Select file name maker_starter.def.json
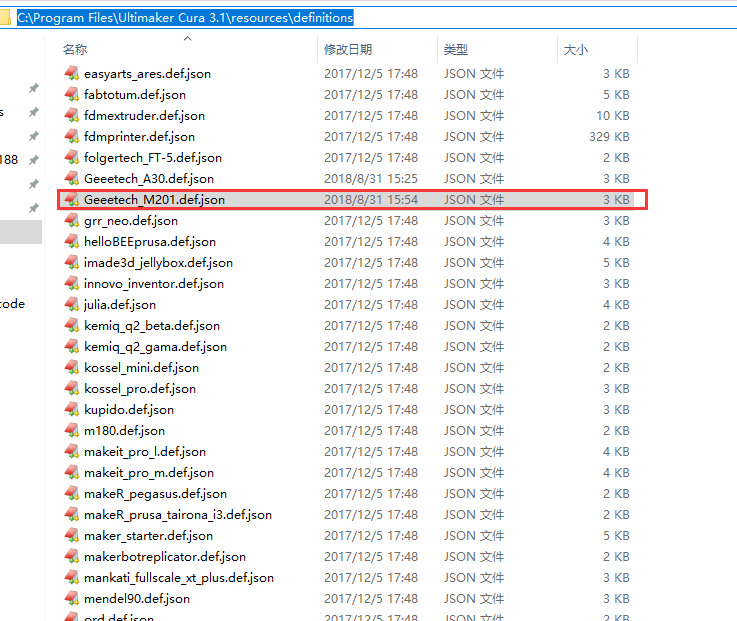The width and height of the screenshot is (737, 621). click(148, 536)
